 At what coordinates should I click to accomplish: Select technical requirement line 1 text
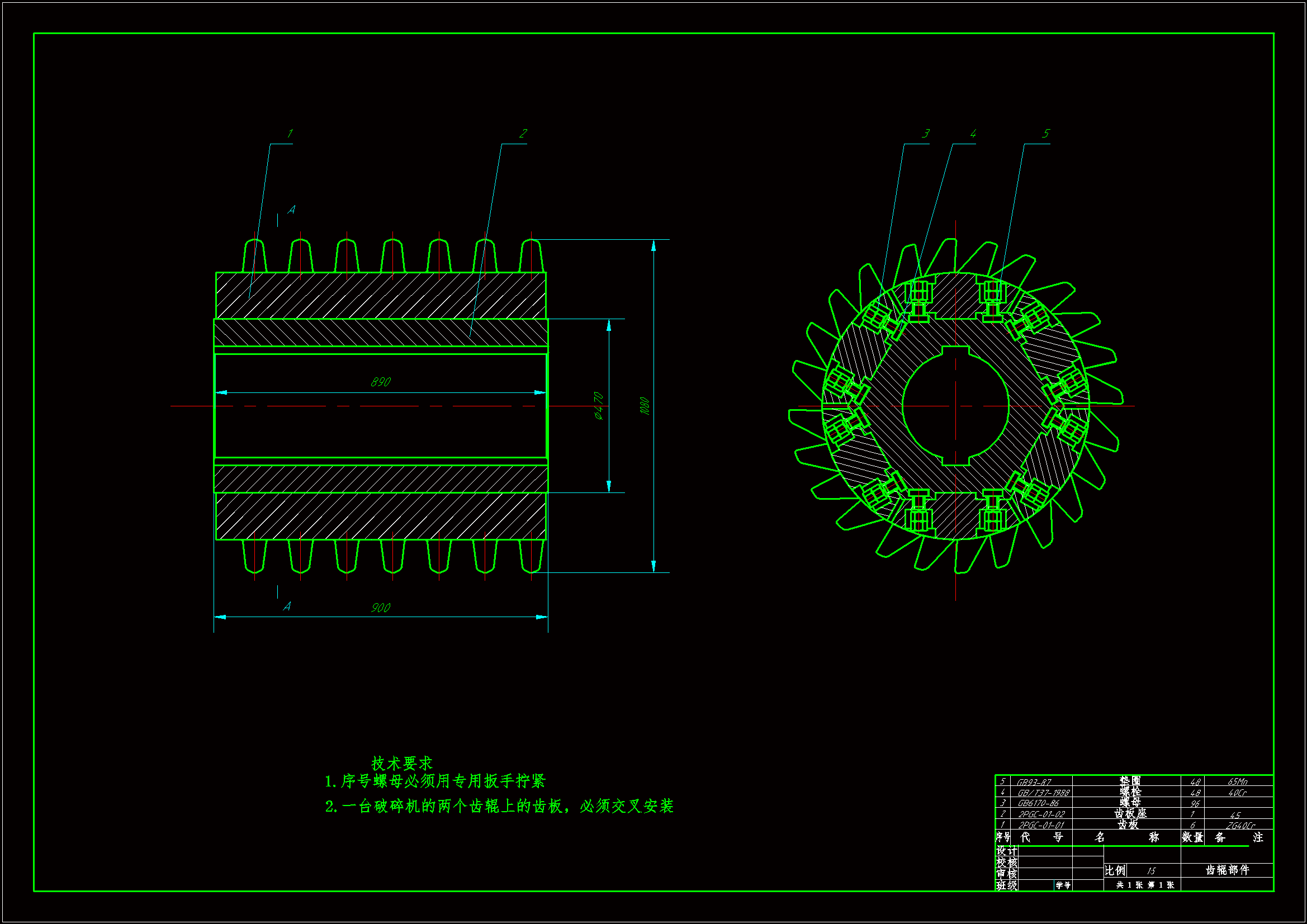[x=435, y=781]
